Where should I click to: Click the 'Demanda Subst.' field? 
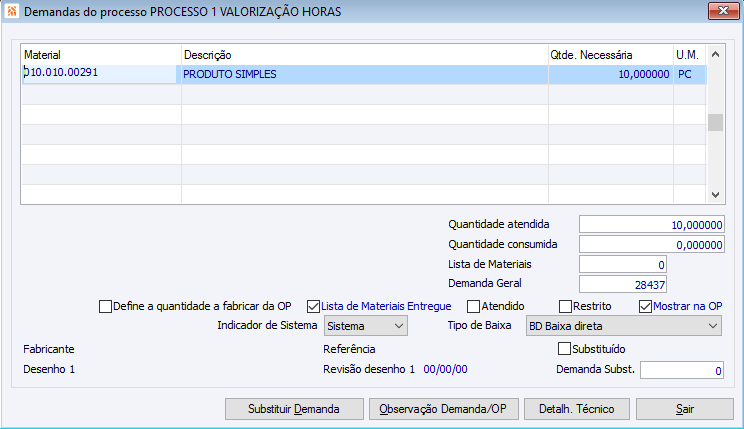(682, 370)
